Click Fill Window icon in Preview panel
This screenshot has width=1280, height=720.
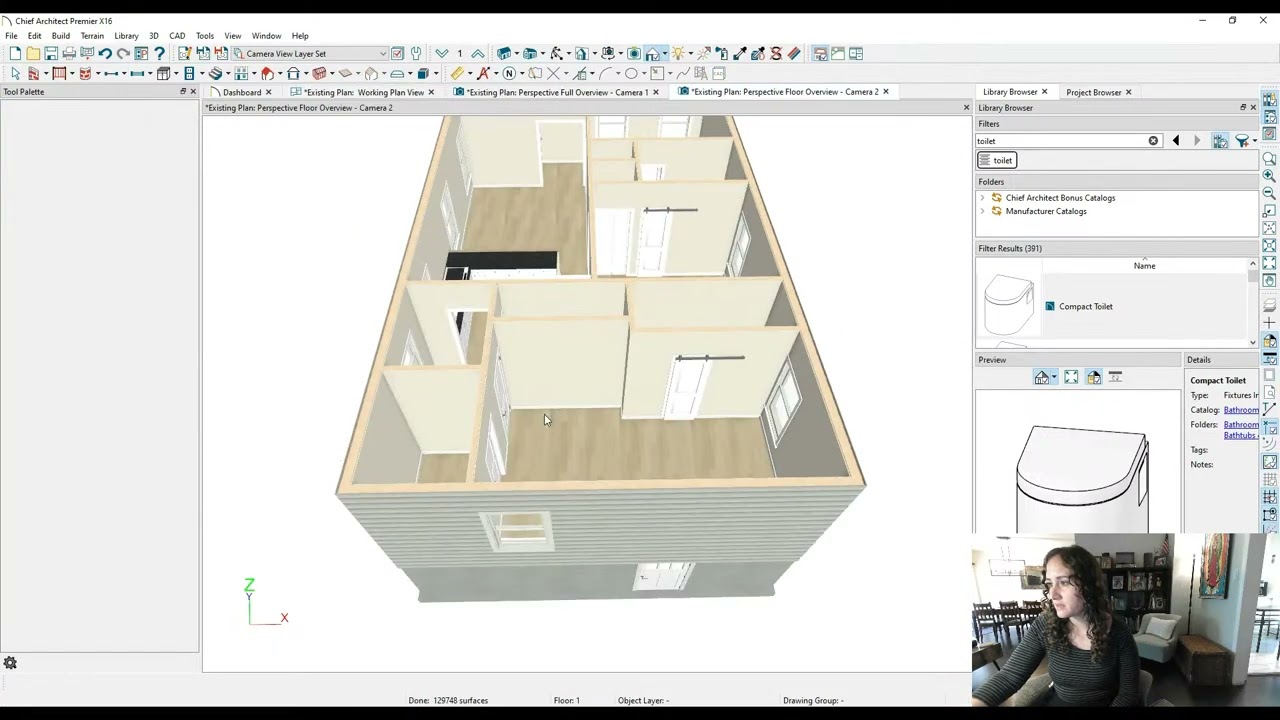click(x=1071, y=377)
